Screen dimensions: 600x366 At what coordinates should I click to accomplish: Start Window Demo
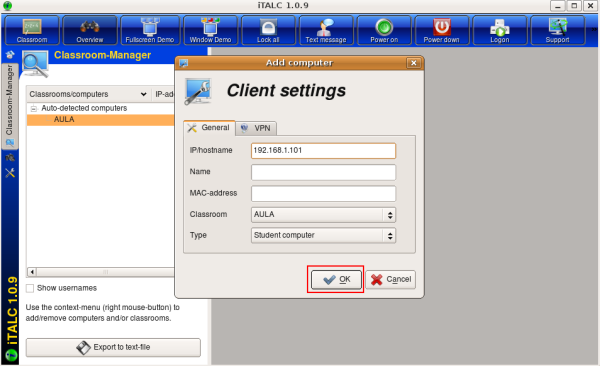210,31
